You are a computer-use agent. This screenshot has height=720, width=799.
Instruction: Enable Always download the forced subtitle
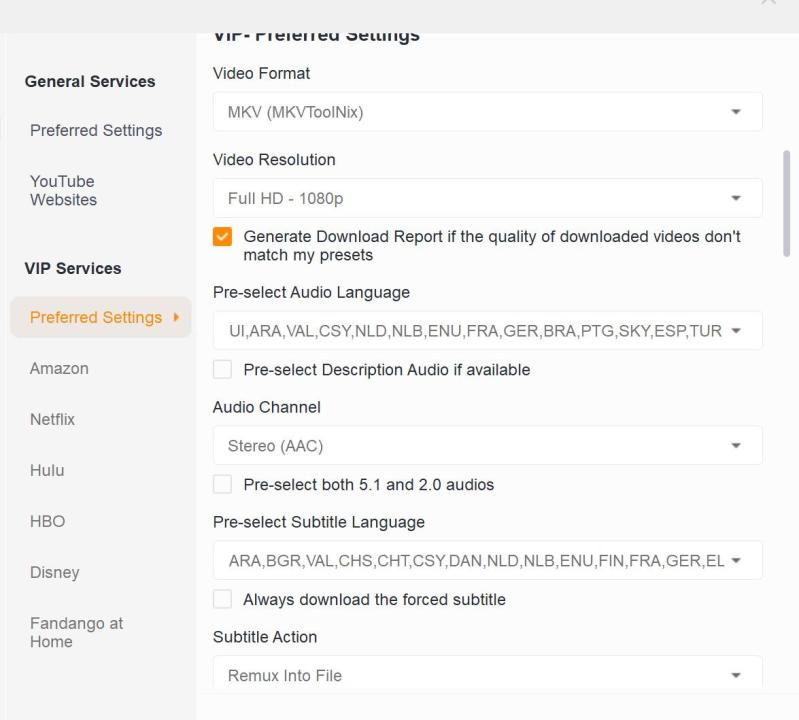(x=223, y=600)
